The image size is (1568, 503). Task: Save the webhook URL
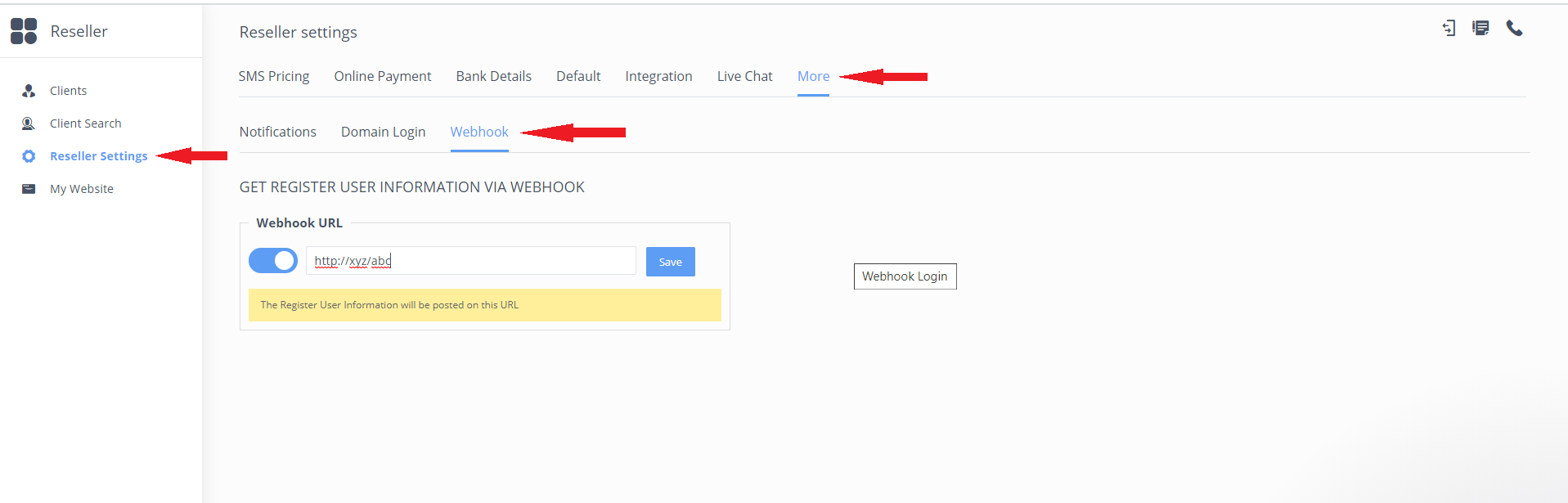coord(671,262)
